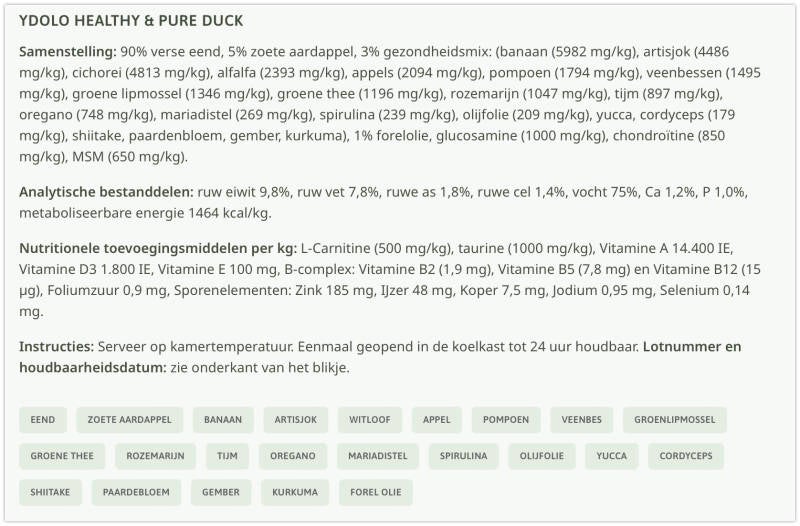Select the OREGANO tag

coord(293,456)
